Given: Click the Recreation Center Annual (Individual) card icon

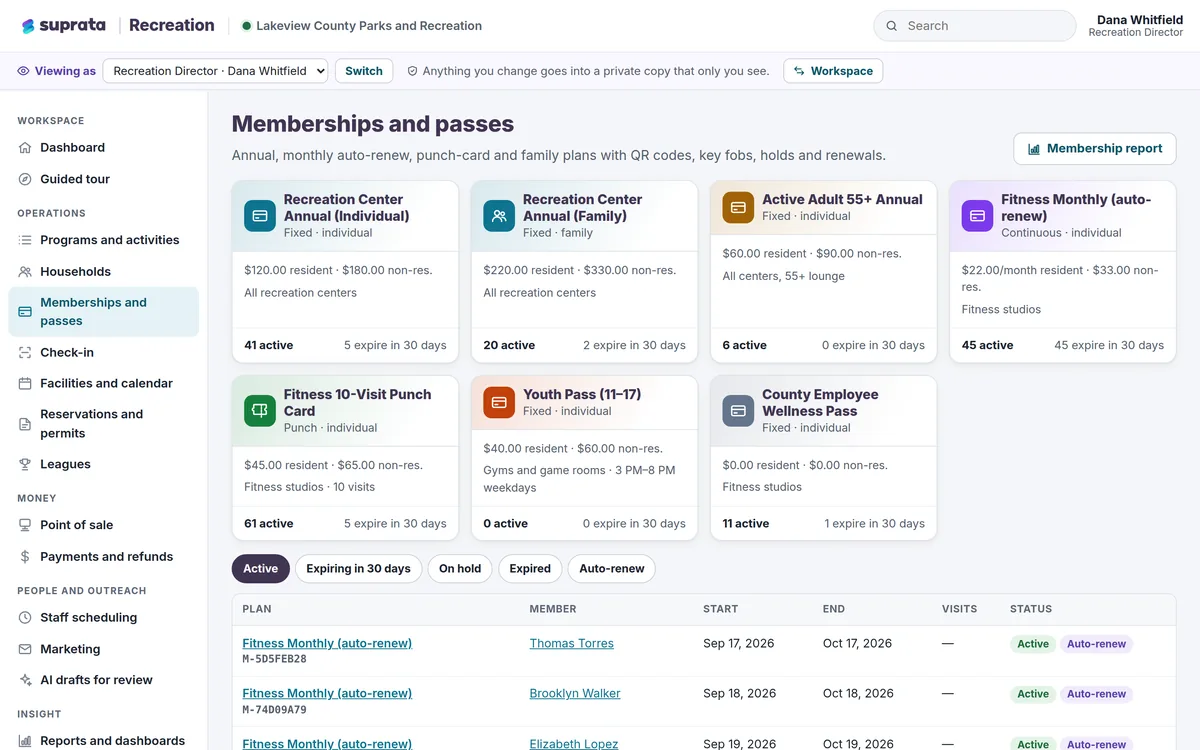Looking at the screenshot, I should point(260,216).
